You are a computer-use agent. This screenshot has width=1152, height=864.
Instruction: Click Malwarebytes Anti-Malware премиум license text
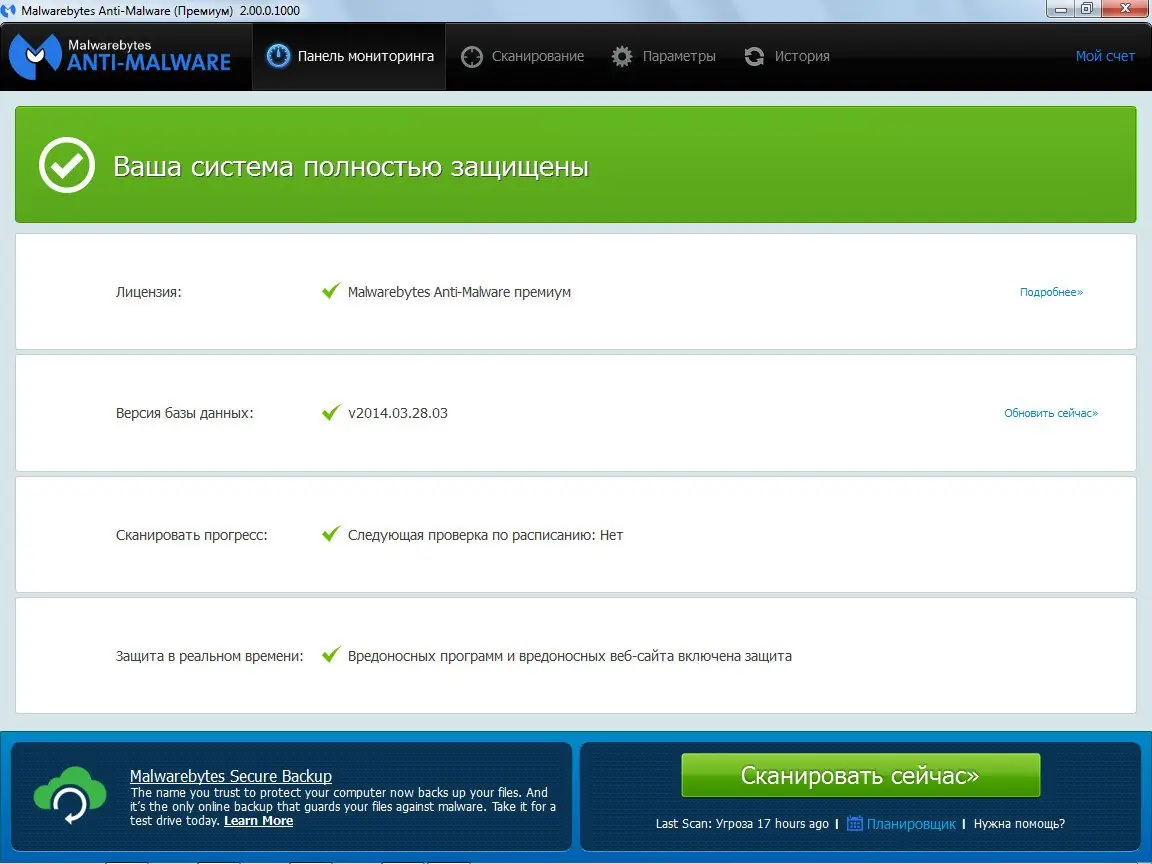(x=459, y=292)
